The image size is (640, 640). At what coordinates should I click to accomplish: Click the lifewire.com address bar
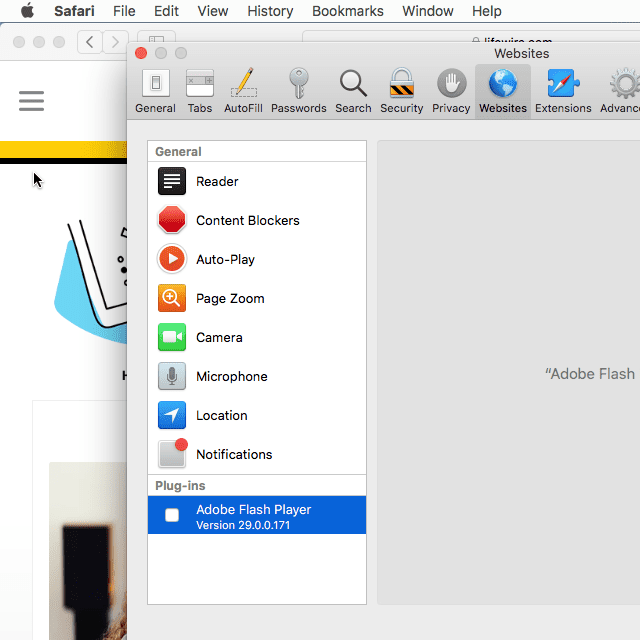tap(471, 37)
